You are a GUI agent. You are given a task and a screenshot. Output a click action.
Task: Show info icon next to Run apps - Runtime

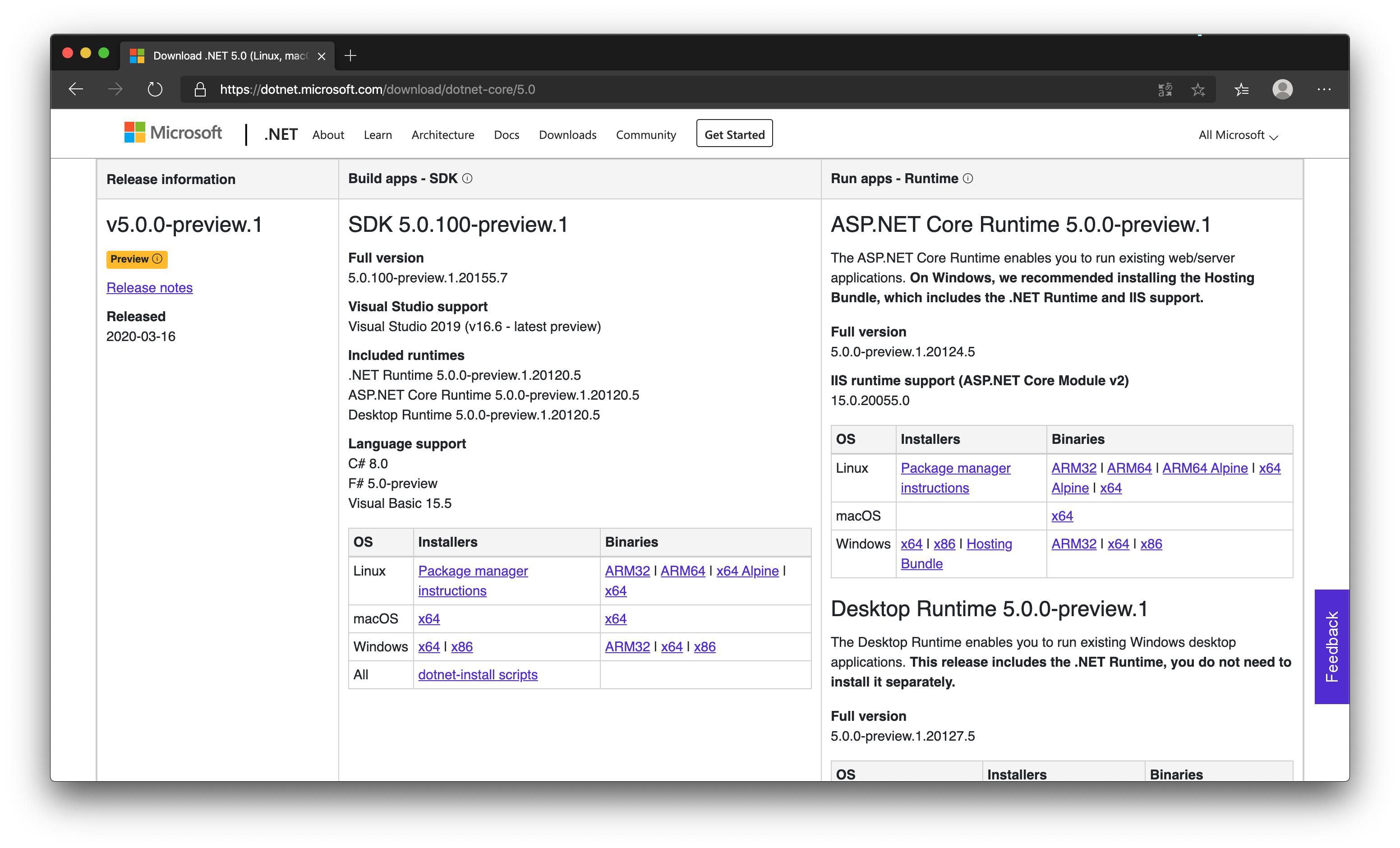tap(967, 179)
